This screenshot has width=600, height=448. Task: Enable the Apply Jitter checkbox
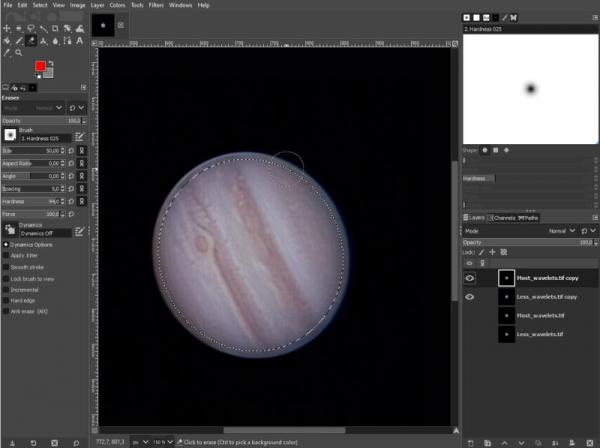(x=6, y=255)
